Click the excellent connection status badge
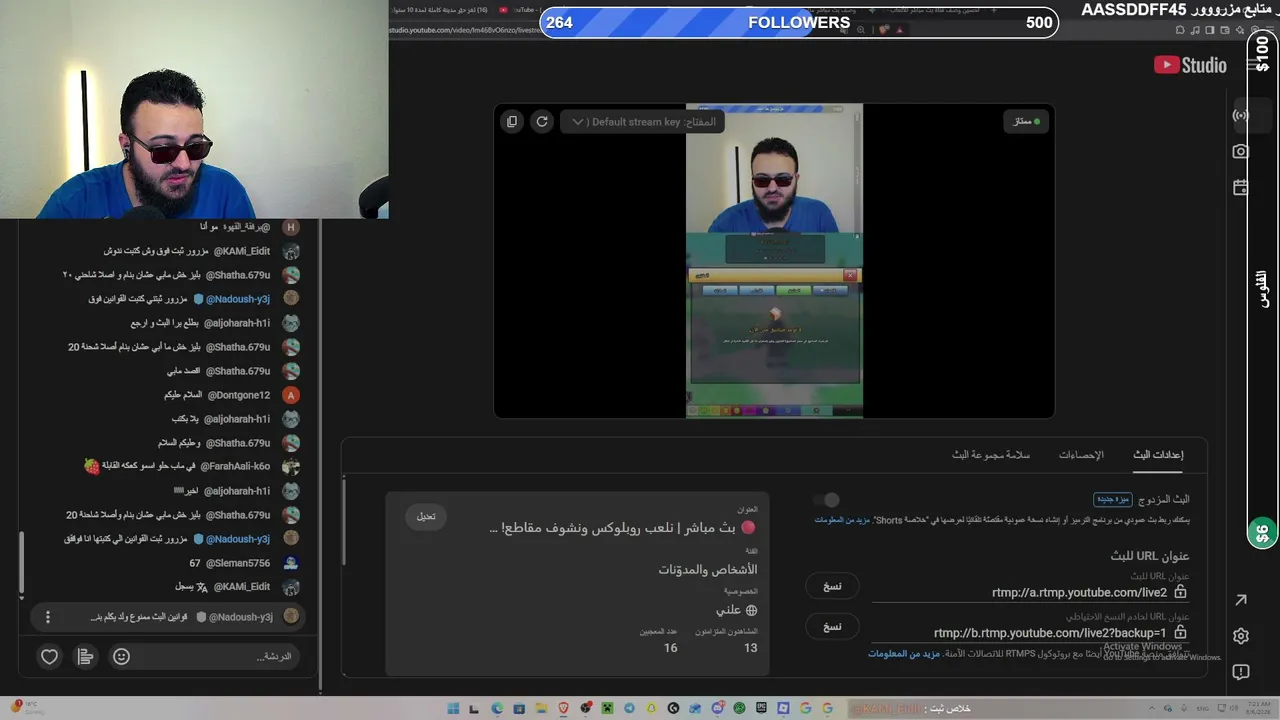 [1026, 122]
